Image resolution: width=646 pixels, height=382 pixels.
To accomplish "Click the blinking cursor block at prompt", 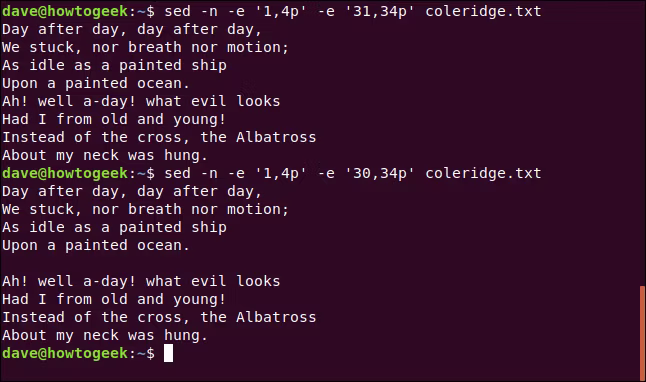I will [x=169, y=354].
